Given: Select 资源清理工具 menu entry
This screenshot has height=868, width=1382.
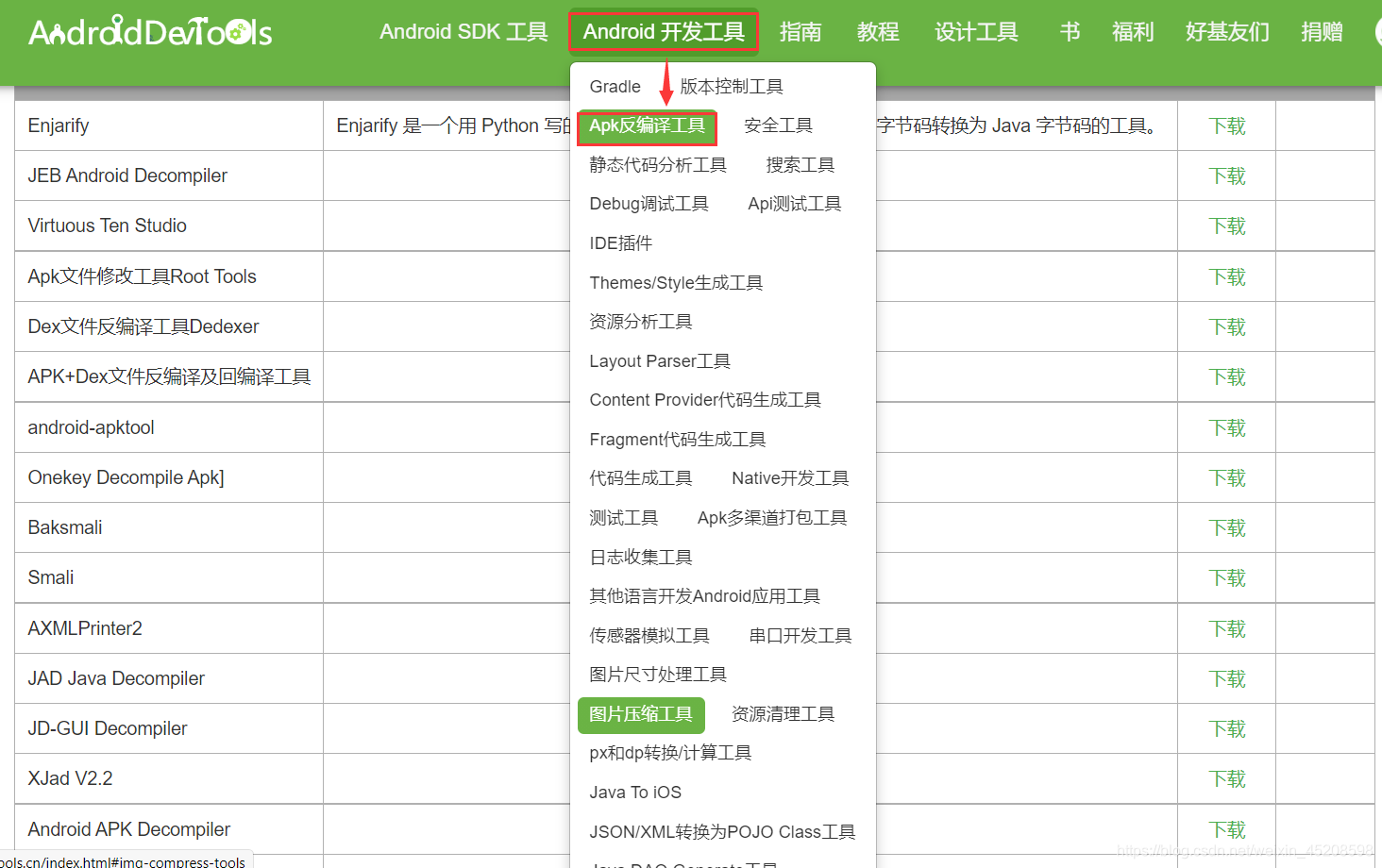Looking at the screenshot, I should pyautogui.click(x=784, y=714).
